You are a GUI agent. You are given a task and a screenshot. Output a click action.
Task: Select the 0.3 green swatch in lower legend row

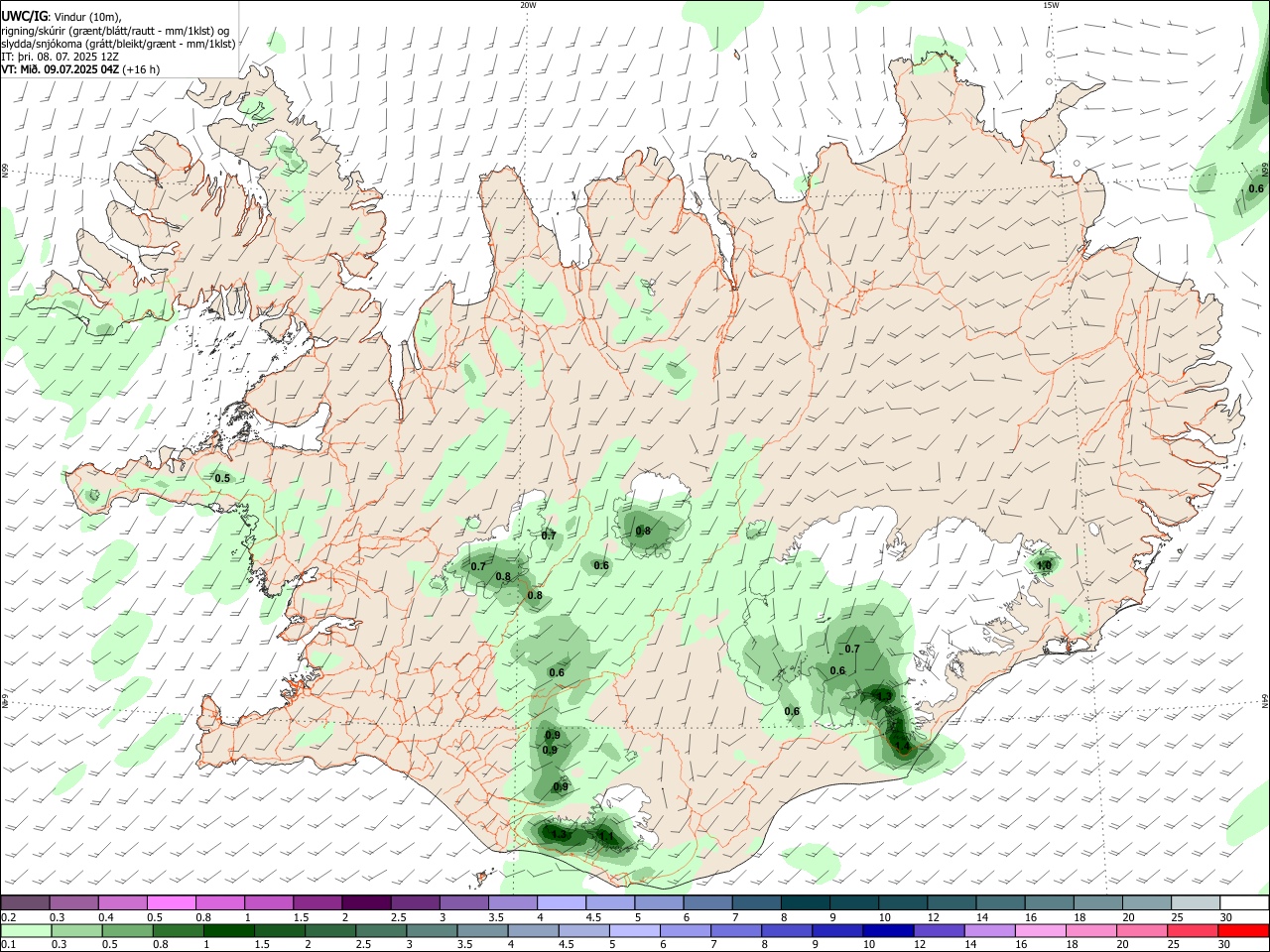click(x=76, y=931)
